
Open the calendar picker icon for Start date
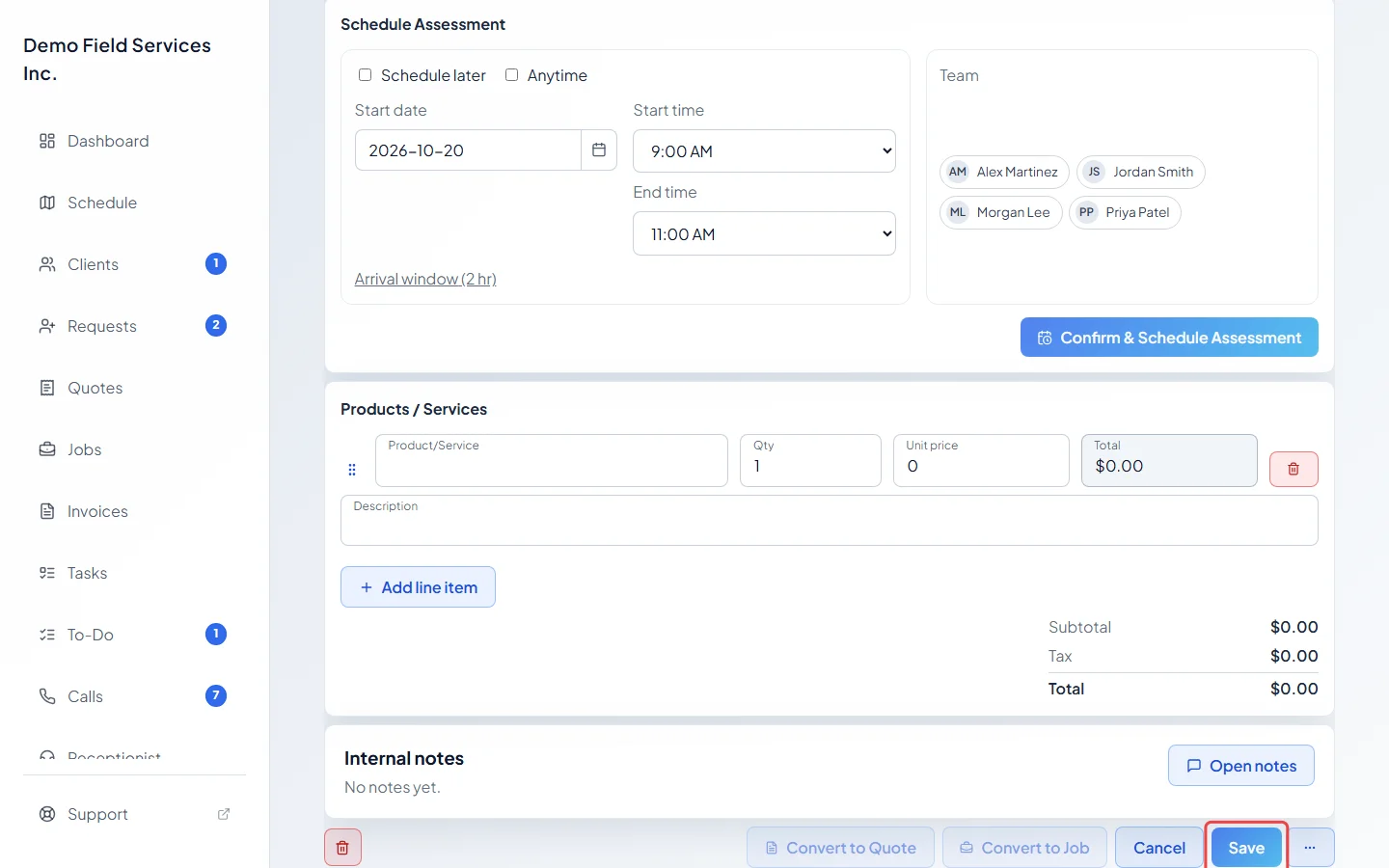(599, 149)
